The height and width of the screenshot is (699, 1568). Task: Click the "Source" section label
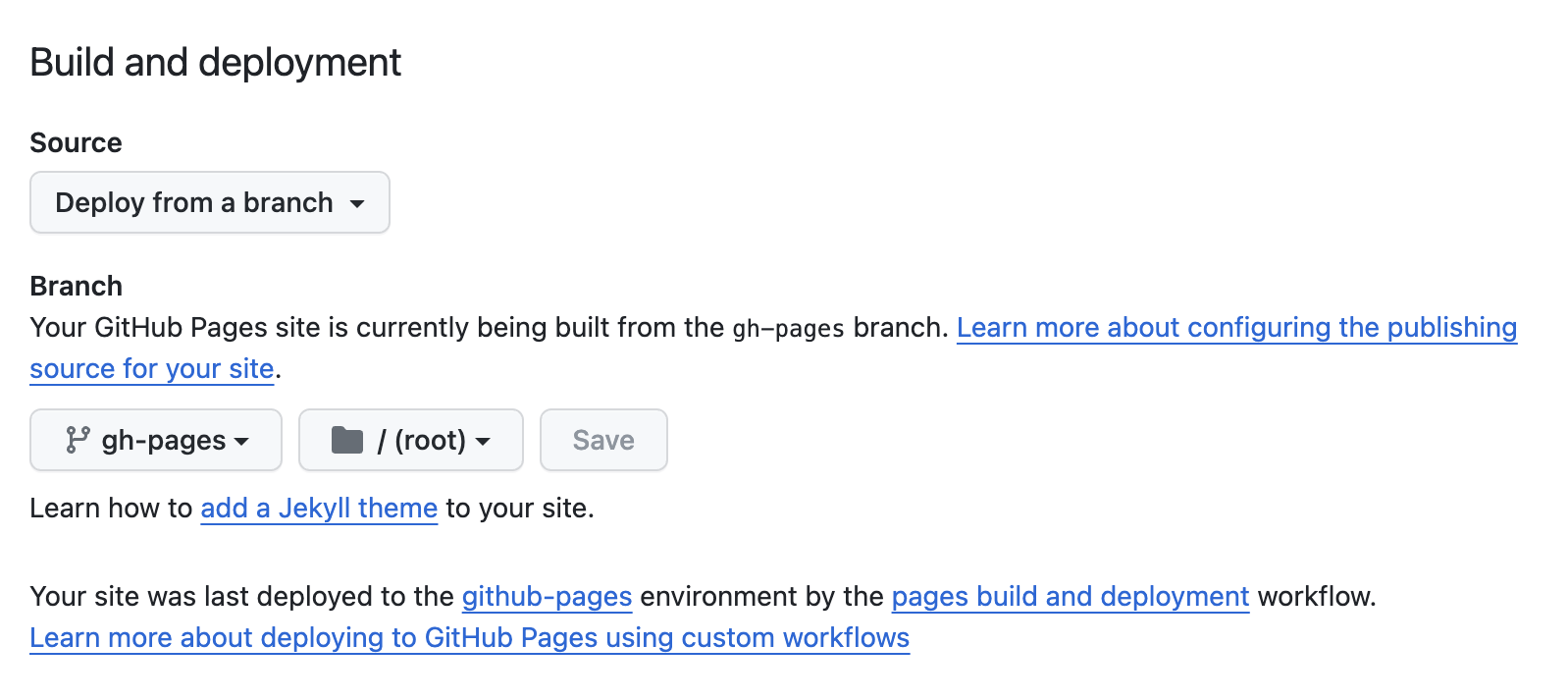point(77,142)
